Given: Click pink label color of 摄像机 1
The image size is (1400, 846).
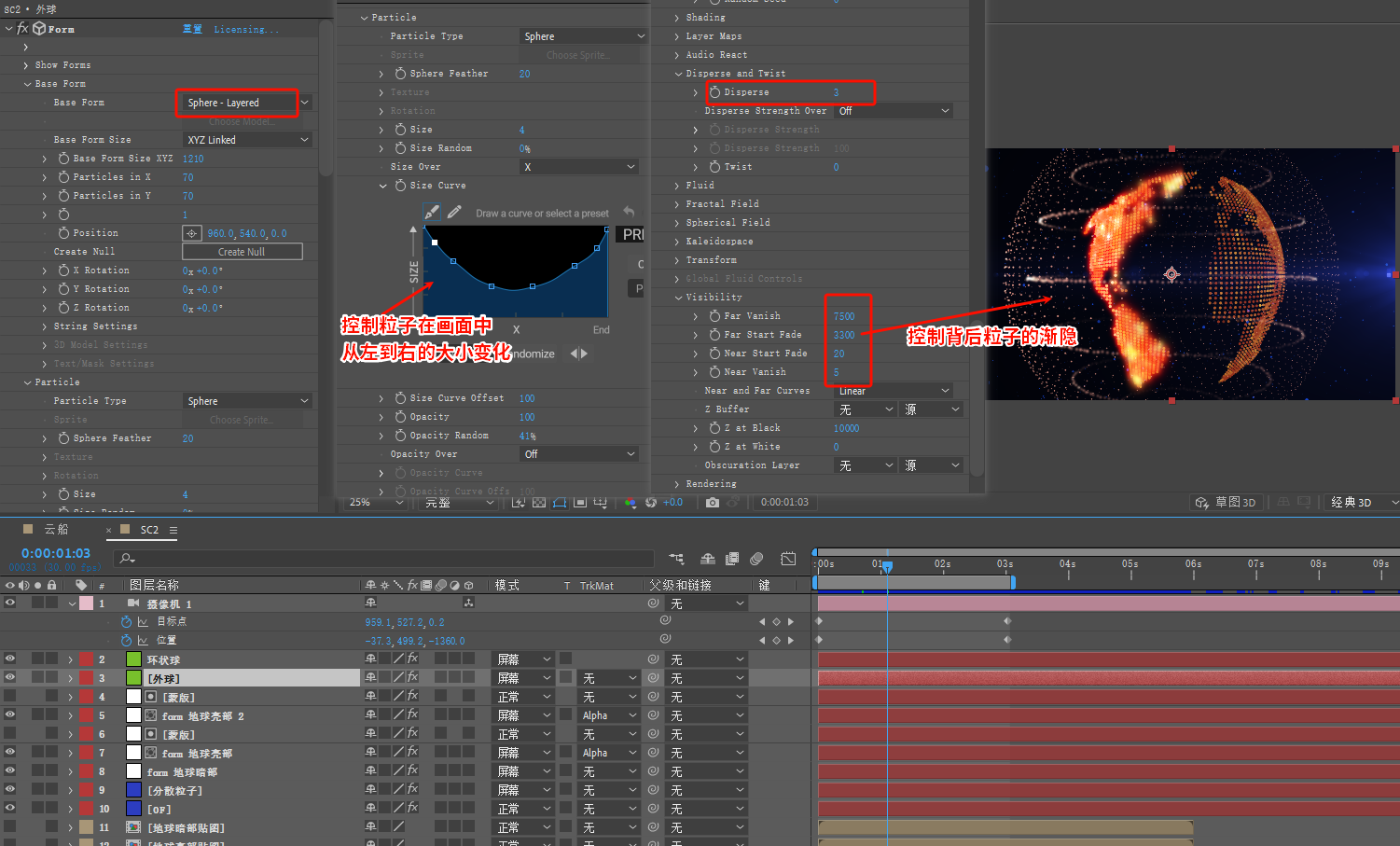Looking at the screenshot, I should coord(86,603).
